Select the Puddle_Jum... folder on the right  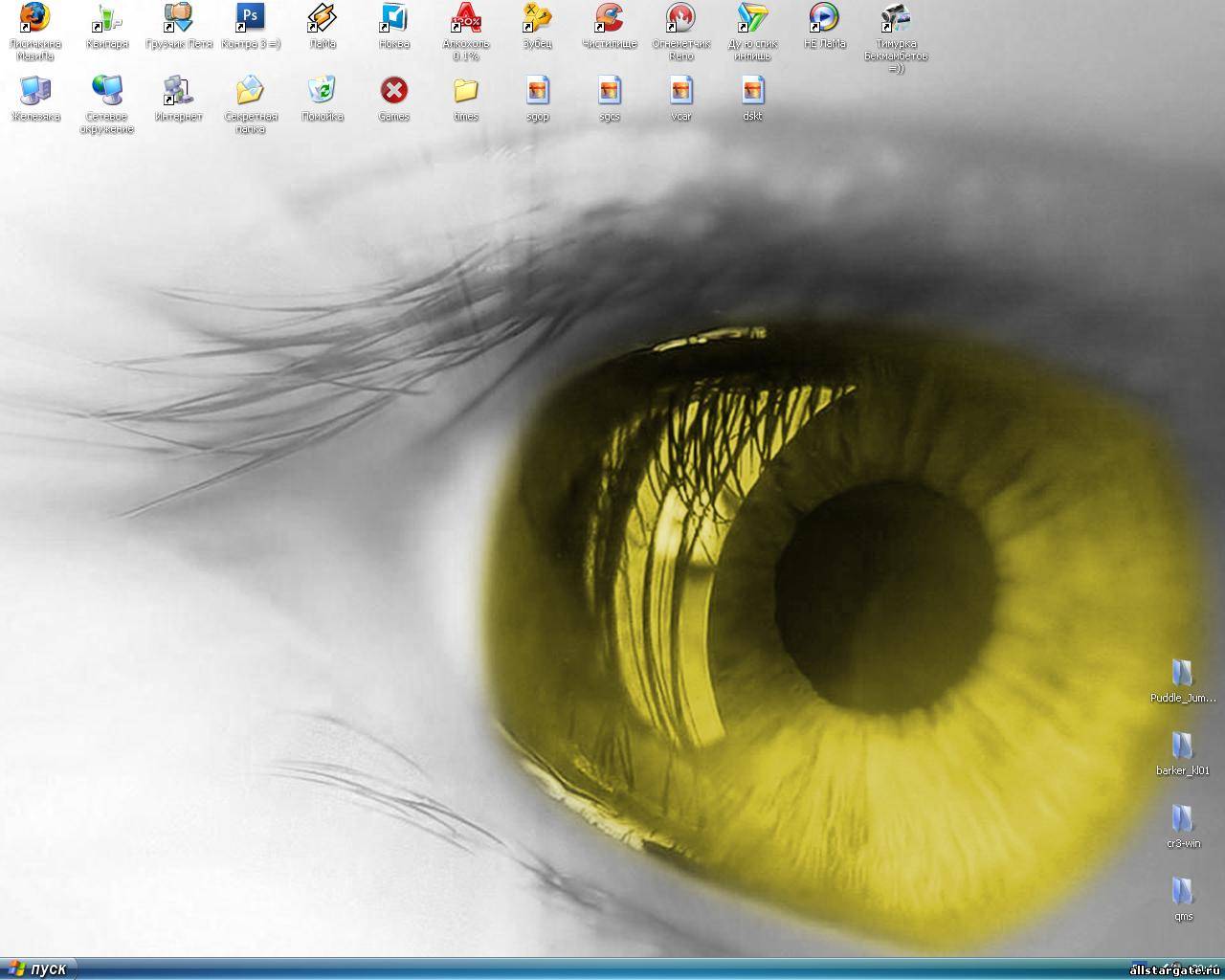coord(1183,674)
